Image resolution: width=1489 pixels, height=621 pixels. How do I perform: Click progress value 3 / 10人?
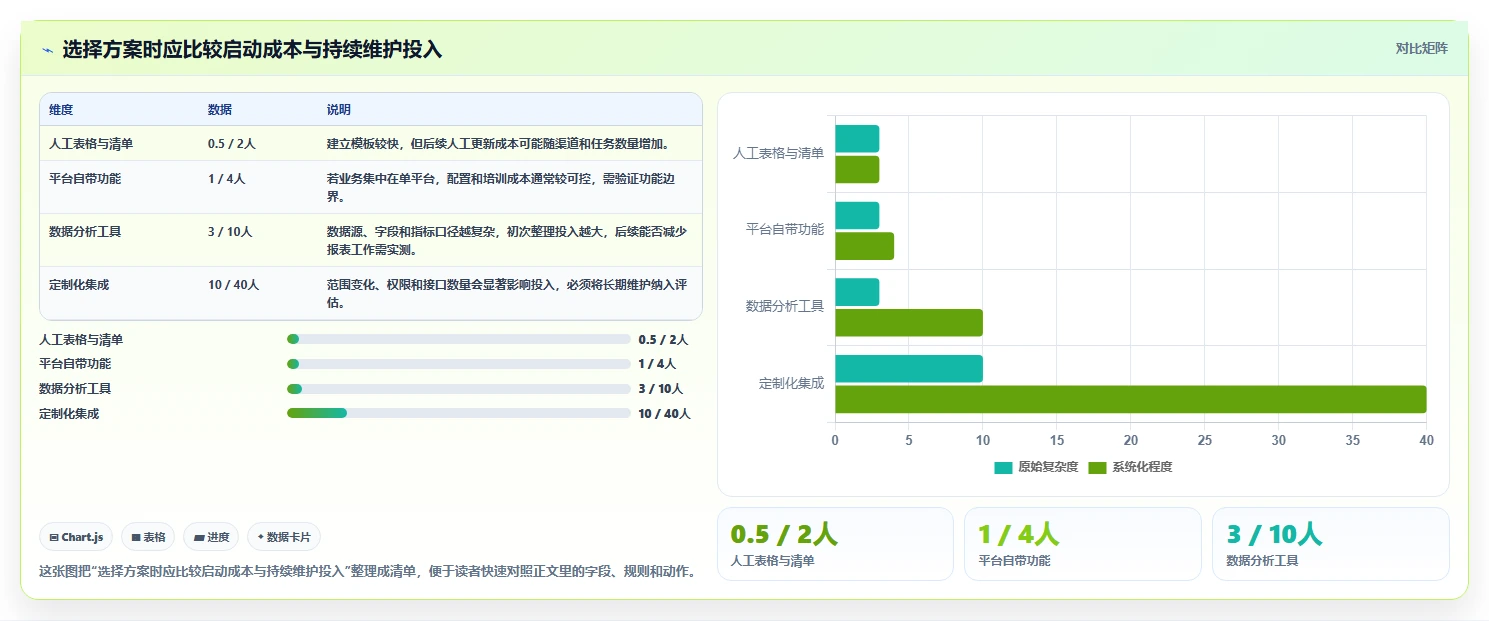661,389
